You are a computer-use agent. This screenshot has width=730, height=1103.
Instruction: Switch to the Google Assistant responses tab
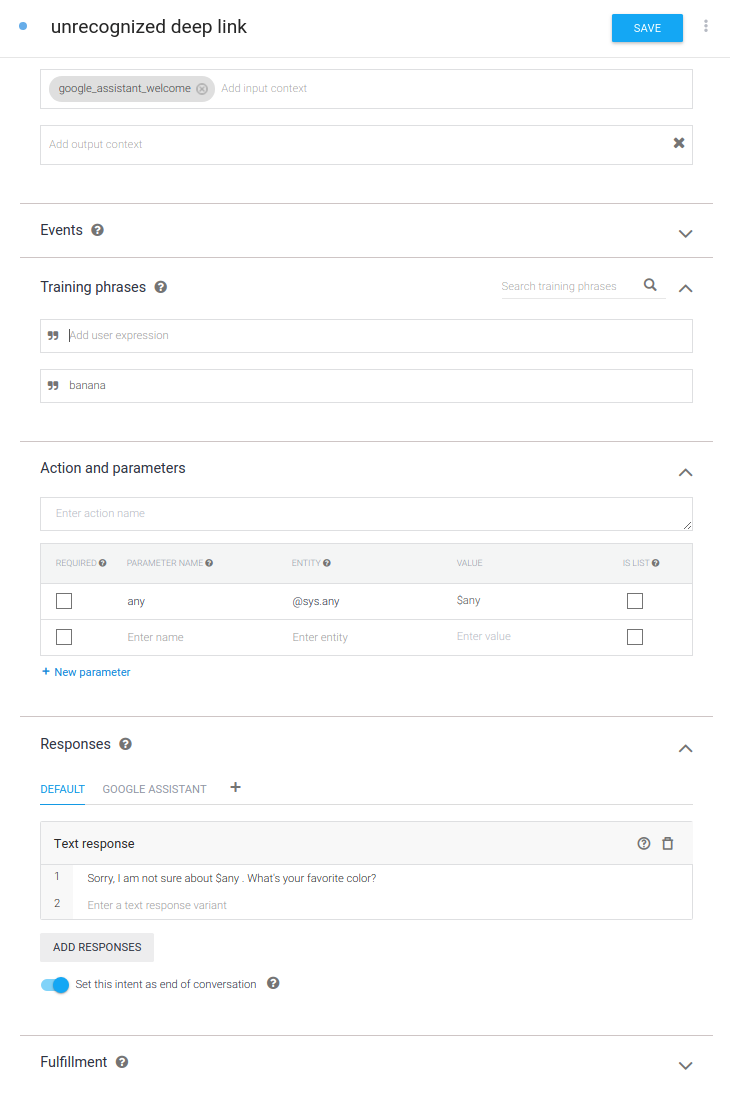[x=154, y=789]
